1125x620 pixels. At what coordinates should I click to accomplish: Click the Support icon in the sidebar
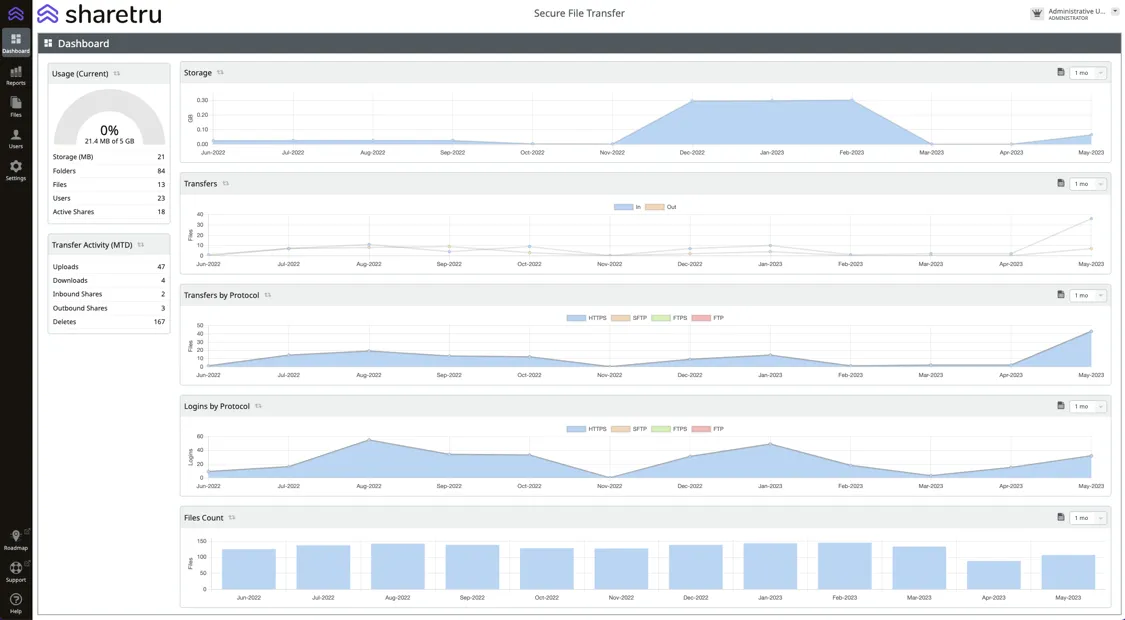(x=16, y=571)
